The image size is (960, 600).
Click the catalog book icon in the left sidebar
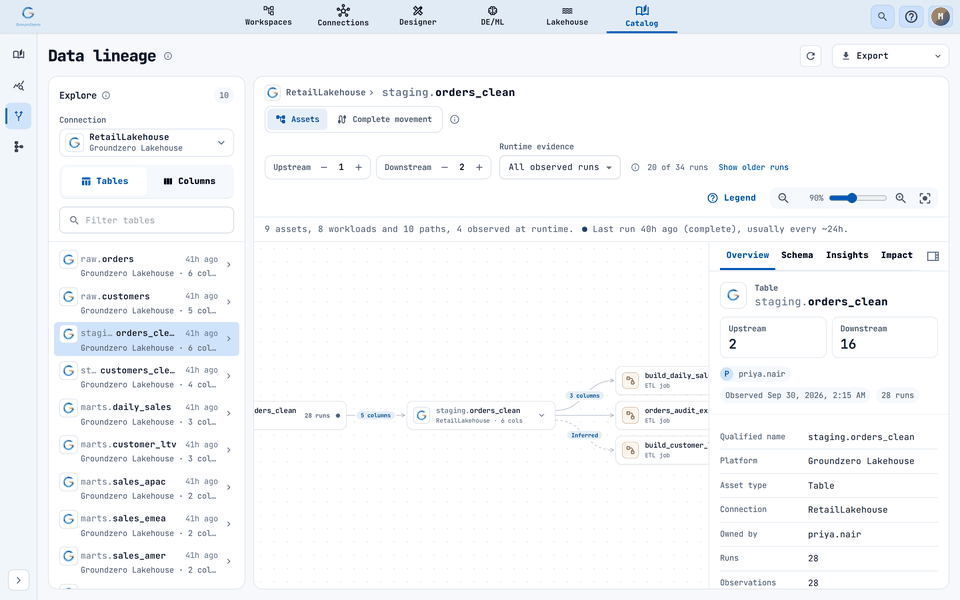pos(18,54)
